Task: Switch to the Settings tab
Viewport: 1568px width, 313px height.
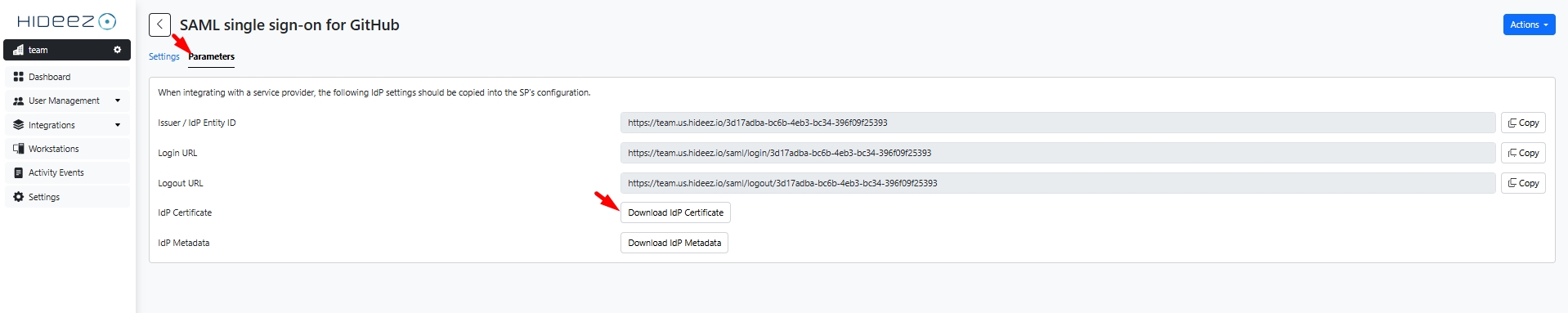Action: tap(164, 56)
